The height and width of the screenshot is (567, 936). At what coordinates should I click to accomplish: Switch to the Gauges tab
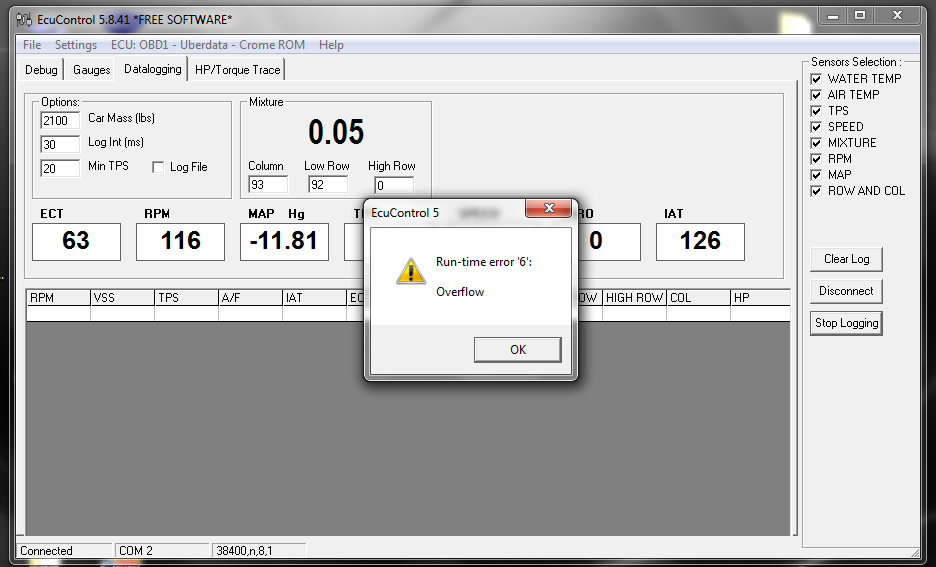[91, 70]
